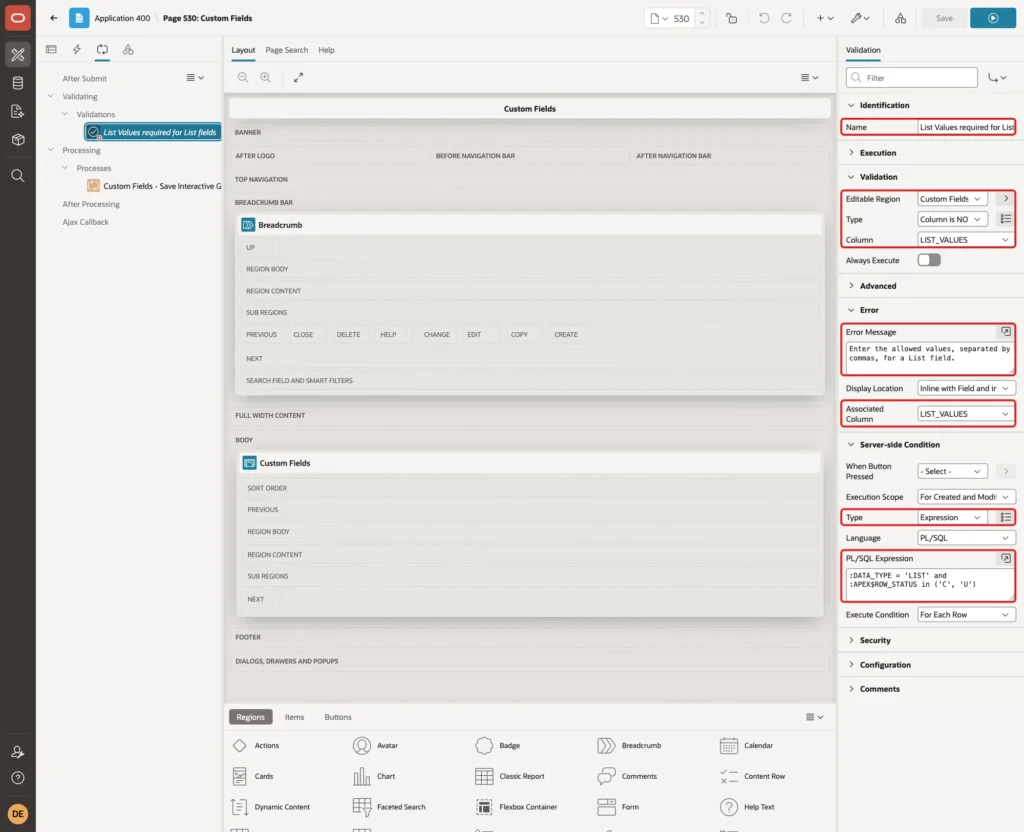Open the Utilities wrench menu
The height and width of the screenshot is (832, 1024).
click(860, 18)
